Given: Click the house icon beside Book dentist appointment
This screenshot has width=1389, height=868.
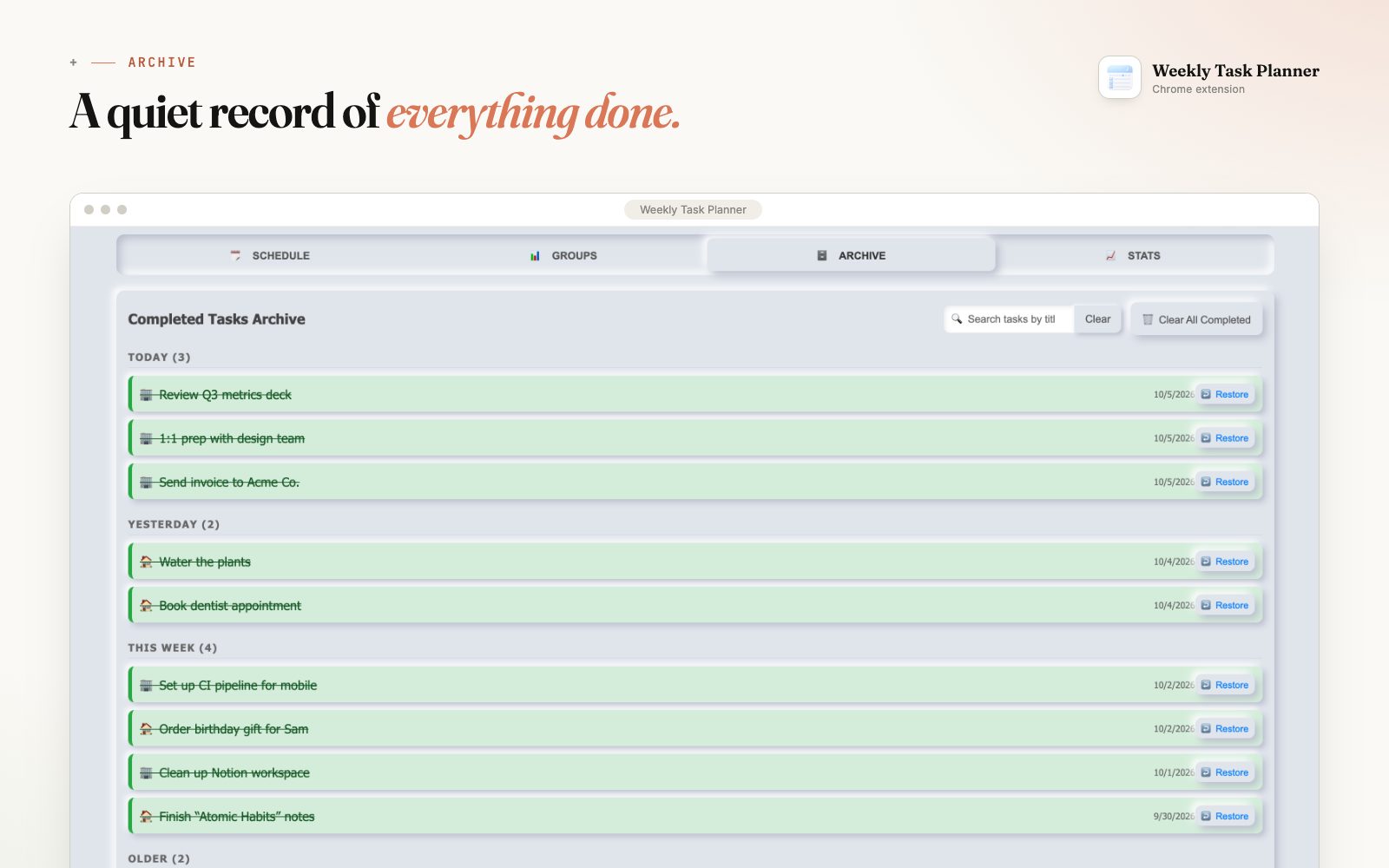Looking at the screenshot, I should (x=146, y=606).
